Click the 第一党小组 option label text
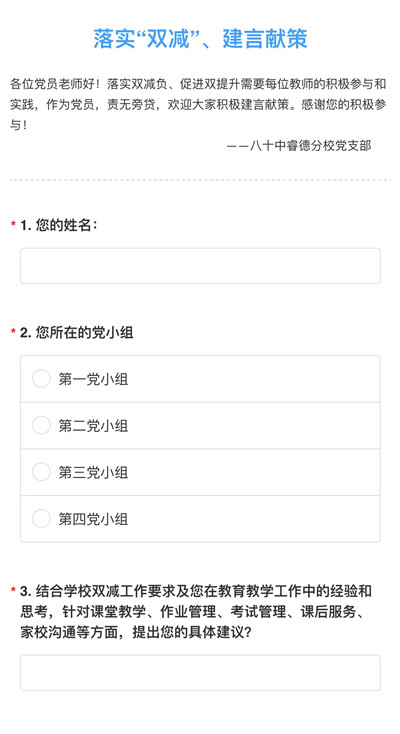 (x=93, y=379)
